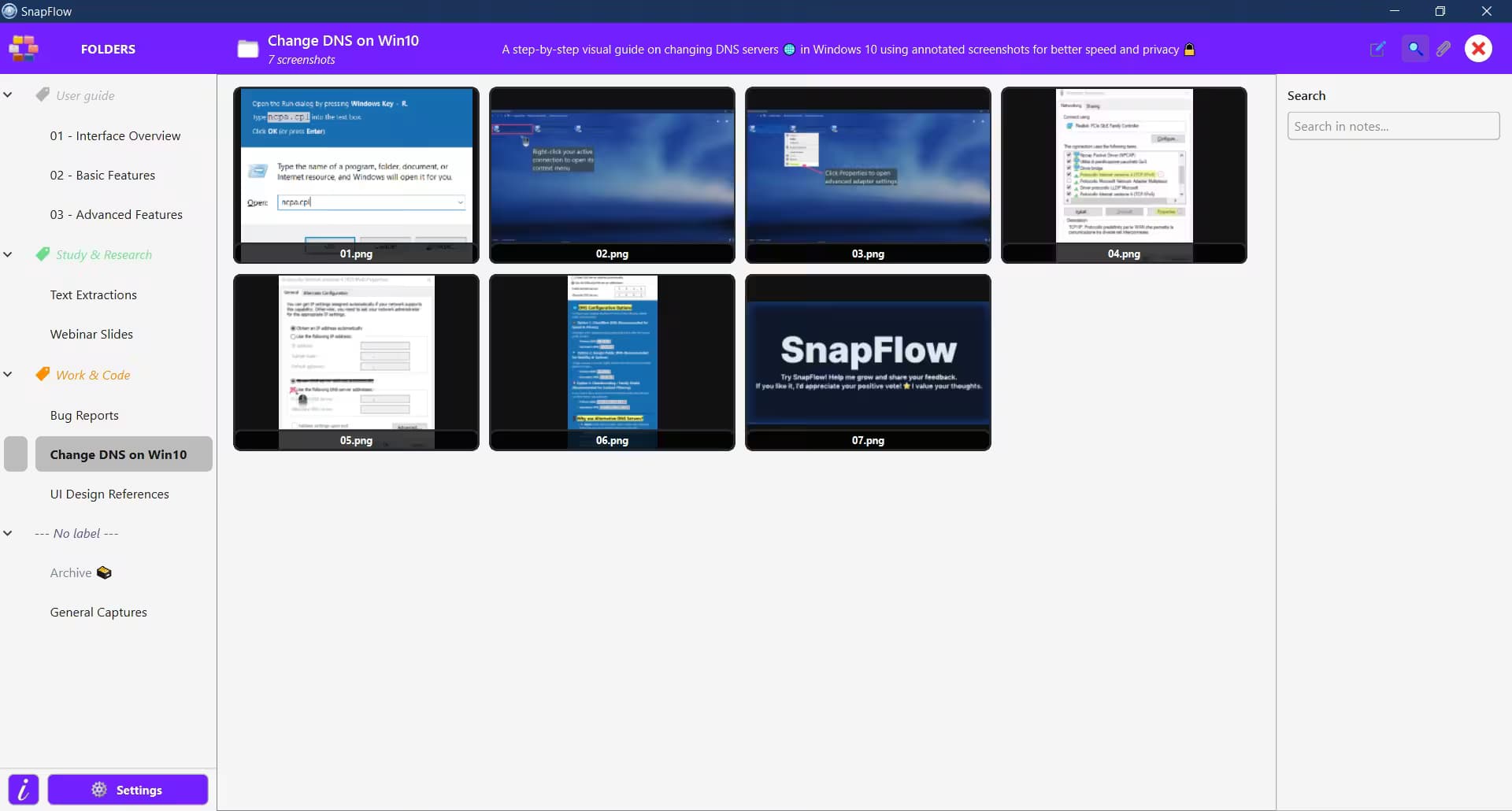Screen dimensions: 1512x811
Task: Select the Work & Code label
Action: click(x=93, y=375)
